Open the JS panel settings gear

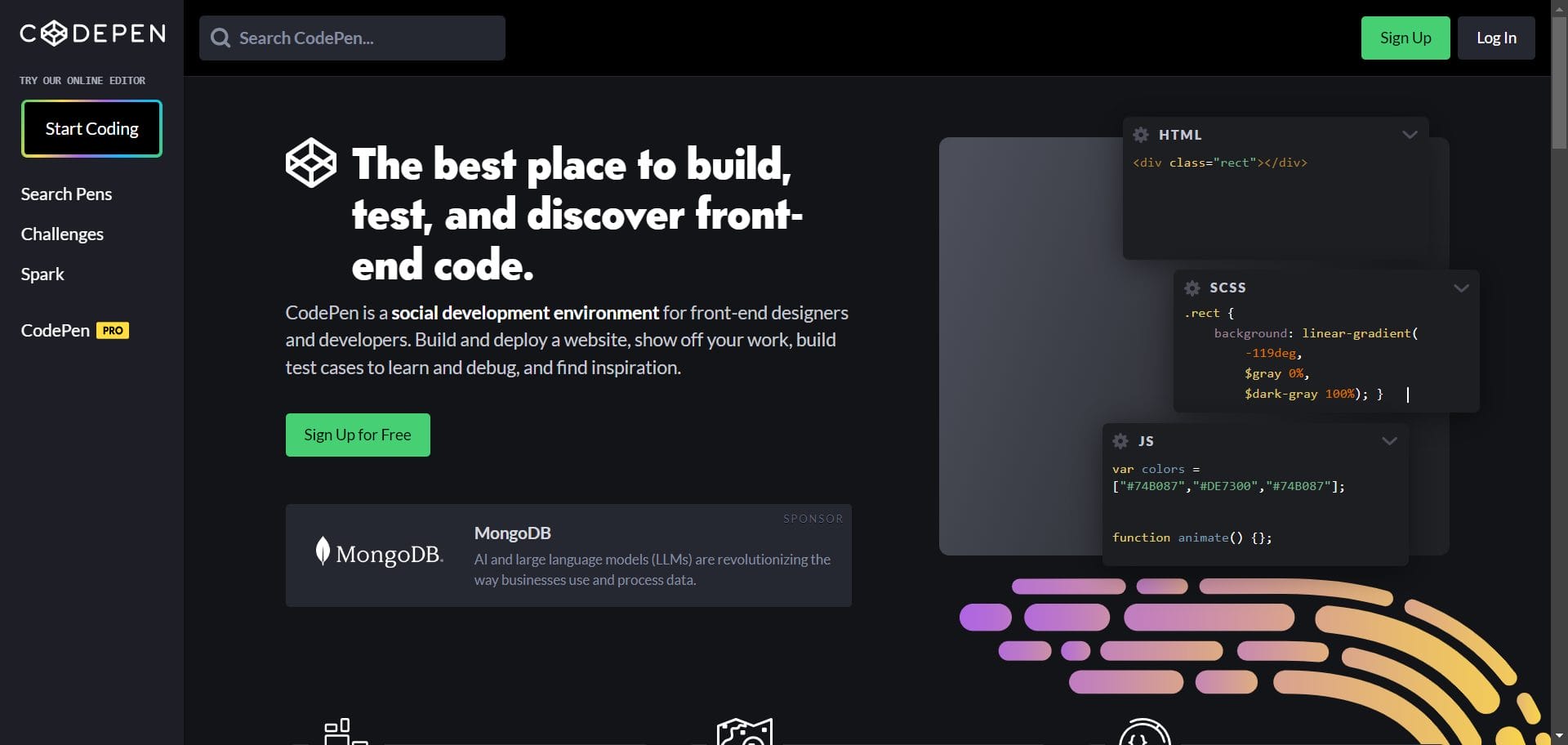[x=1120, y=441]
